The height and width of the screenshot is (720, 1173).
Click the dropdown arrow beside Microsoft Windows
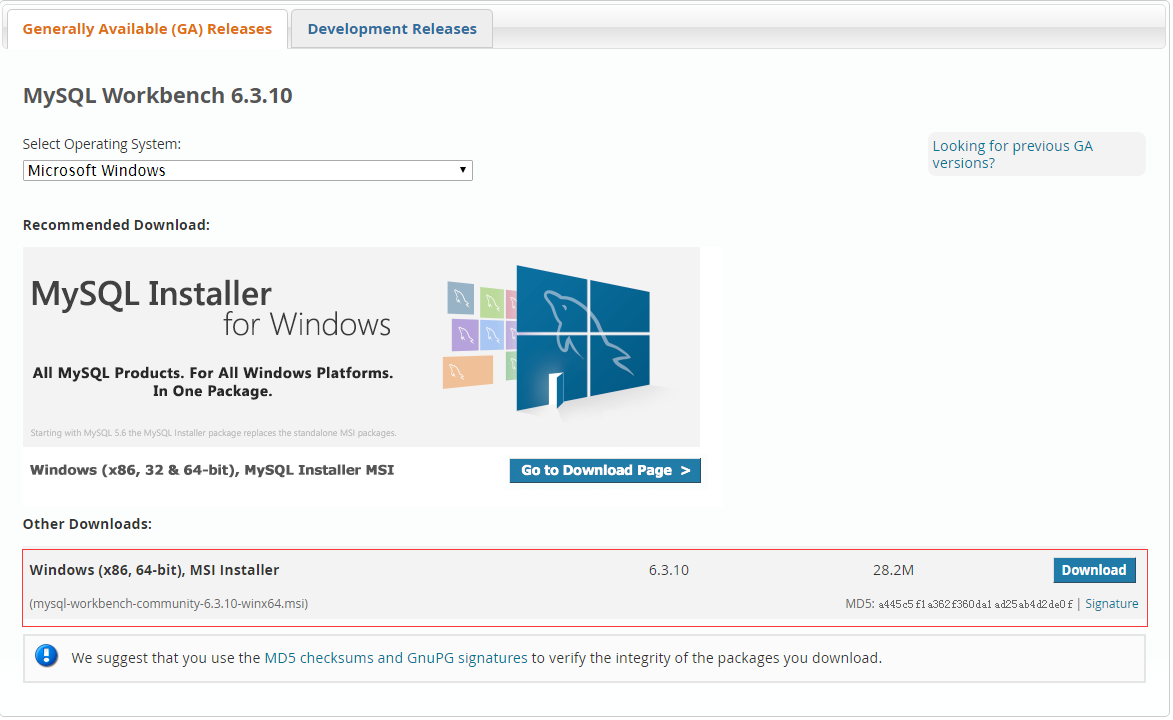tap(463, 170)
